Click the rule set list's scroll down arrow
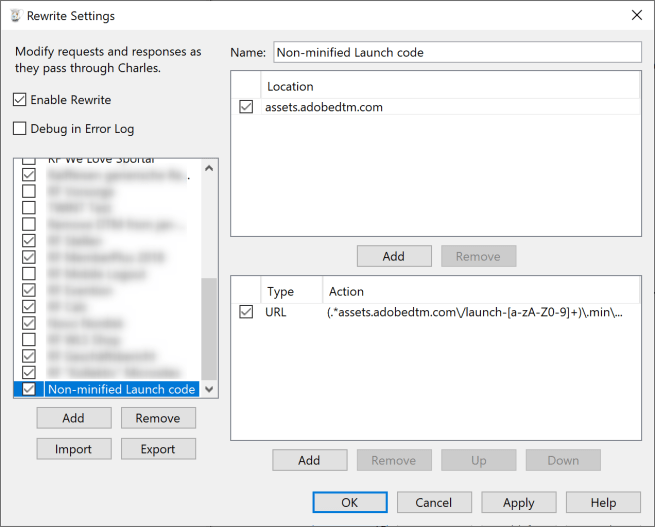Image resolution: width=655 pixels, height=527 pixels. [x=209, y=389]
